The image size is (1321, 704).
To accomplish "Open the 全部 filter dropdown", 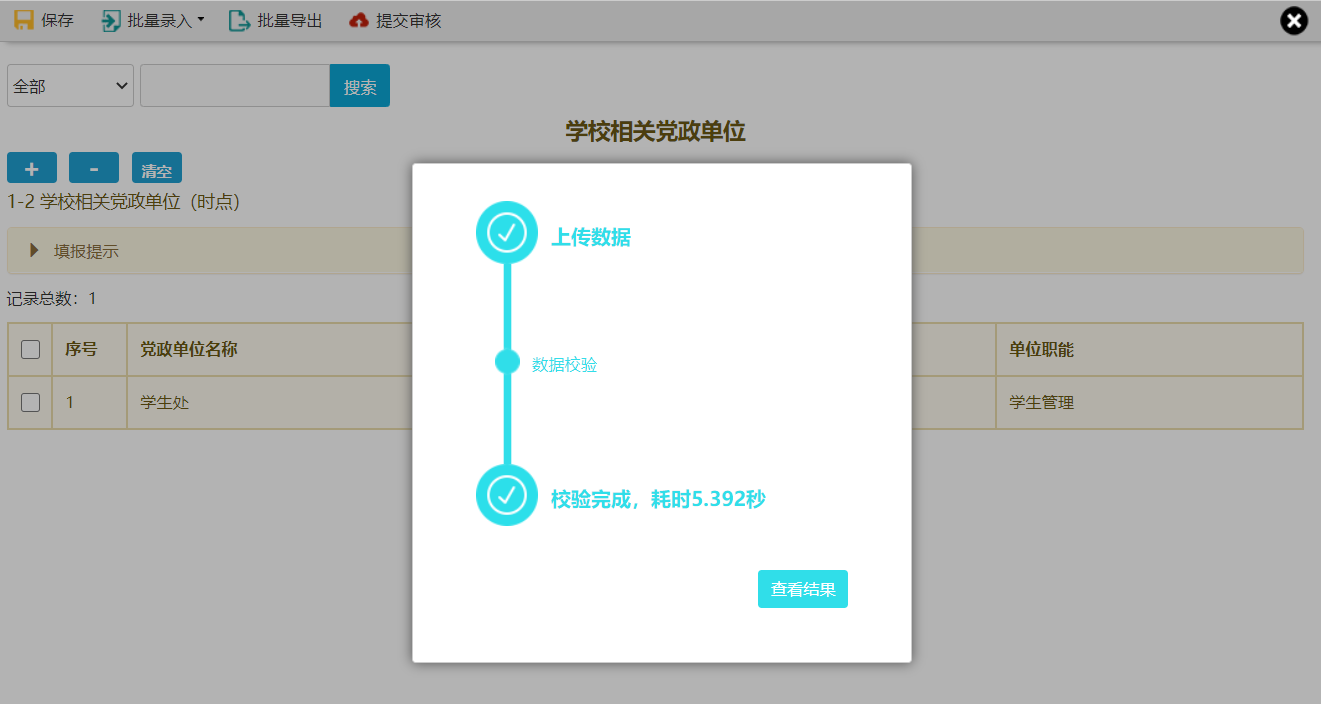I will click(70, 86).
